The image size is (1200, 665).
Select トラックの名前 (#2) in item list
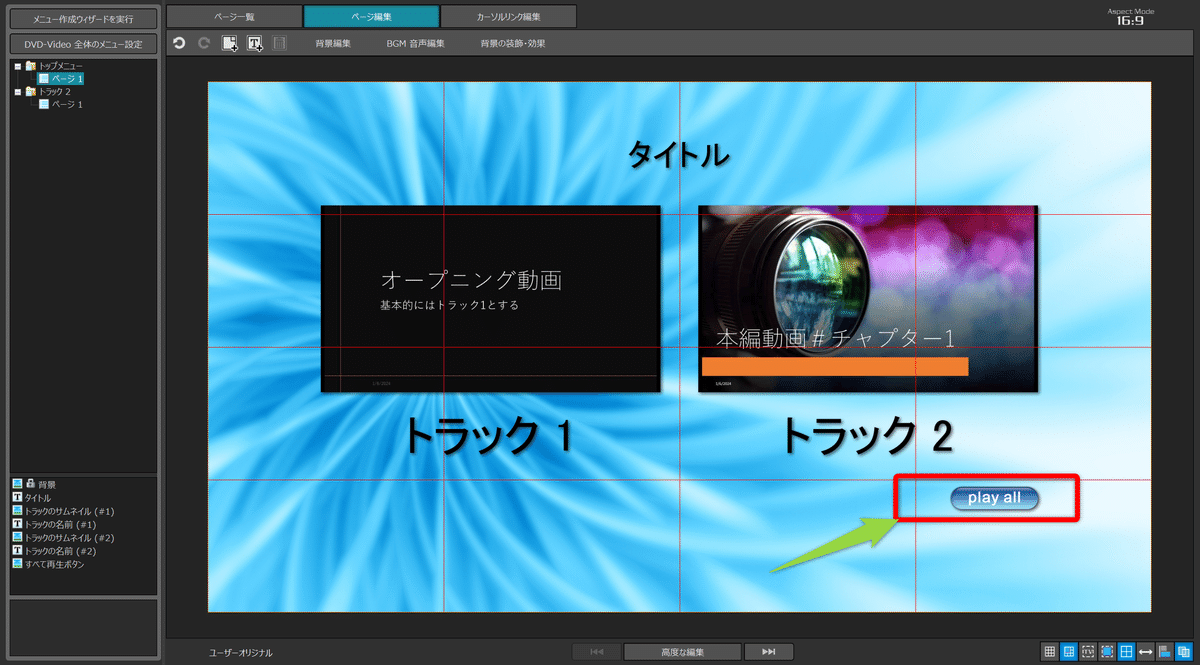click(54, 551)
